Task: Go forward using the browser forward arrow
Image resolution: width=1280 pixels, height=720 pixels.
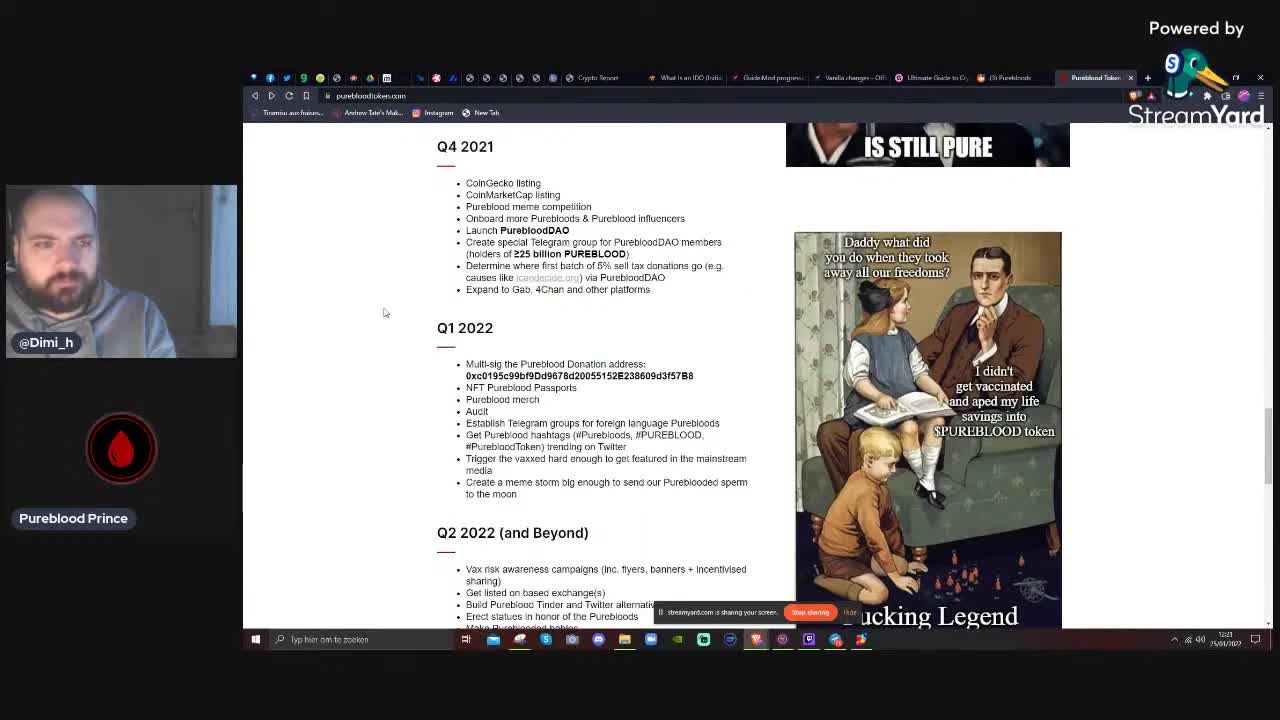Action: 271,96
